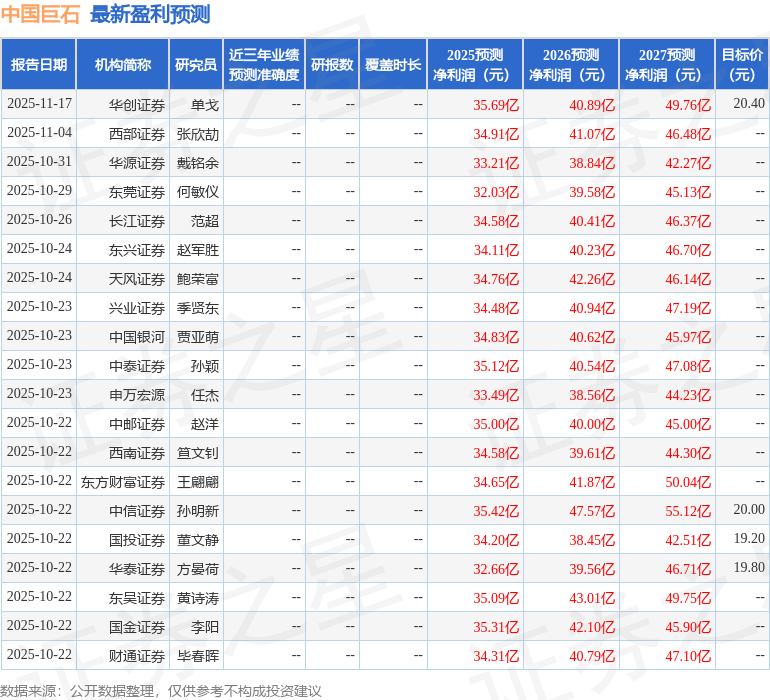Select the 报告日期 column header
770x700 pixels.
pos(39,65)
